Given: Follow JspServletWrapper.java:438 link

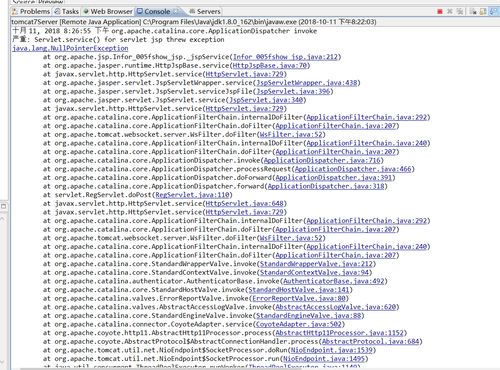Looking at the screenshot, I should pos(307,83).
